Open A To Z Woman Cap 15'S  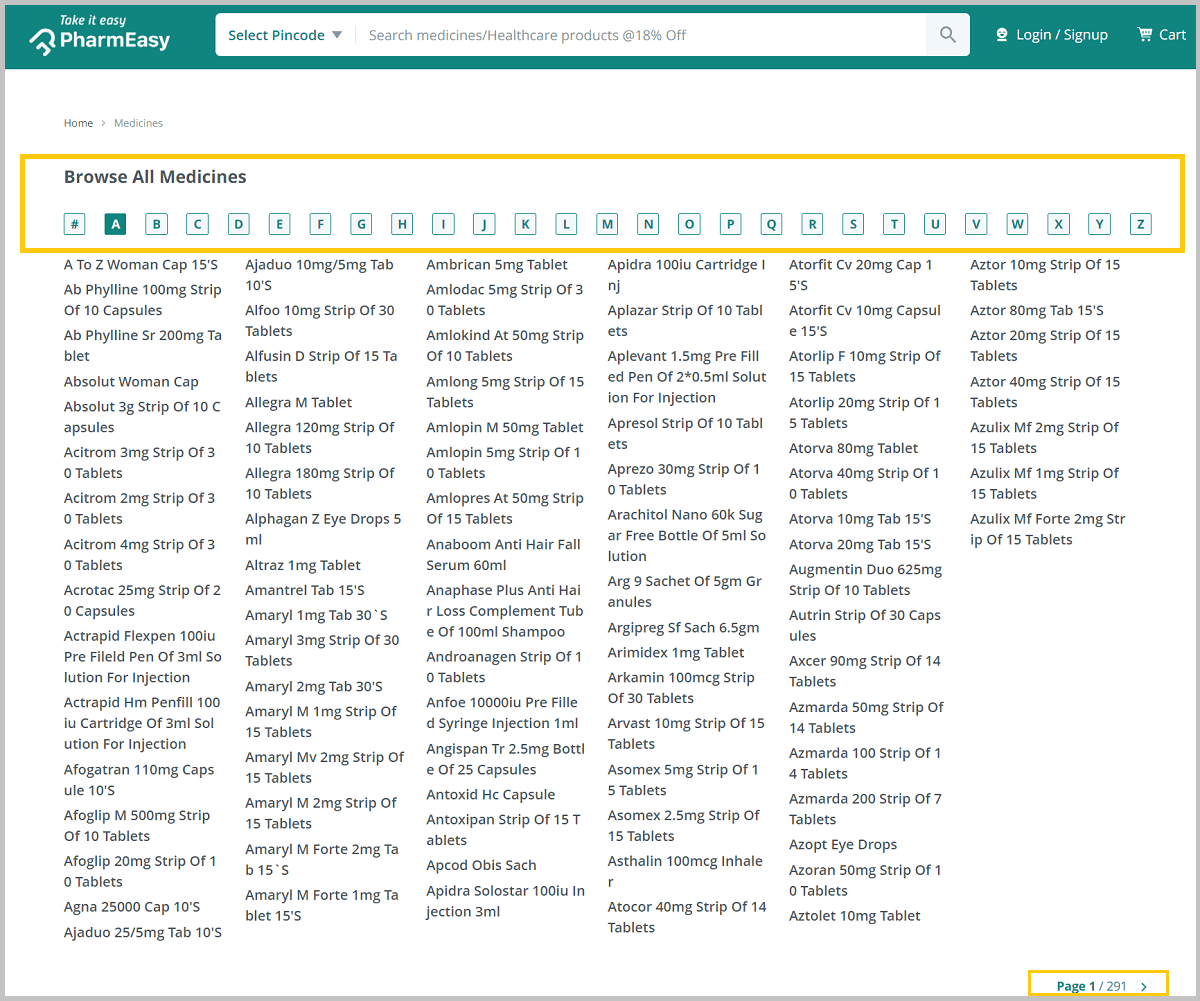tap(141, 265)
